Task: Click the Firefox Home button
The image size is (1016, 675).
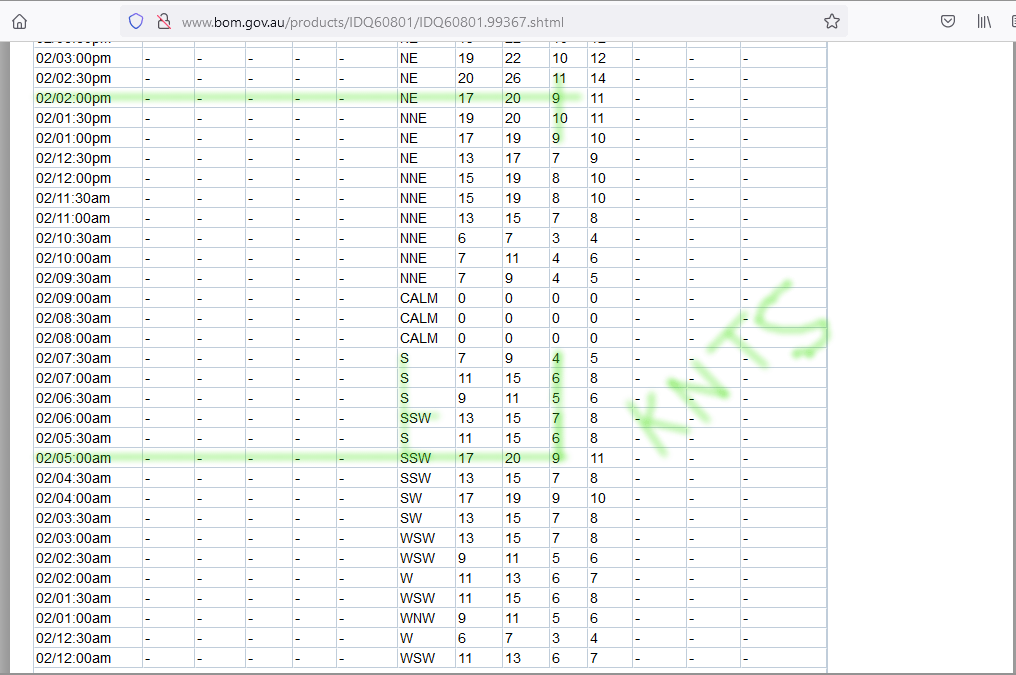Action: (20, 21)
